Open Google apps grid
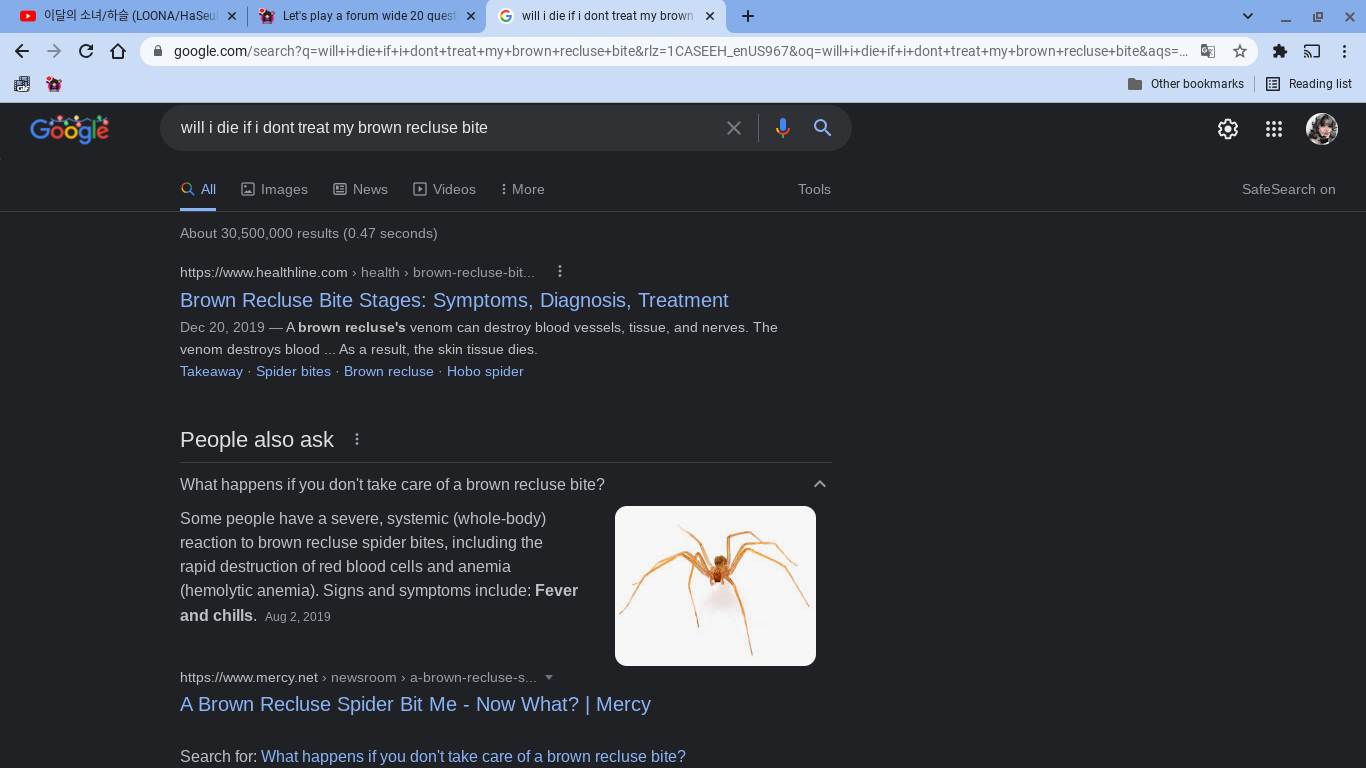 coord(1274,129)
